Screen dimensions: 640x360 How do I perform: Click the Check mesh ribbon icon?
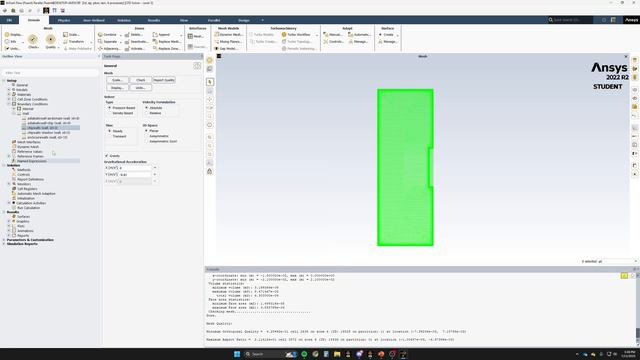click(x=33, y=39)
